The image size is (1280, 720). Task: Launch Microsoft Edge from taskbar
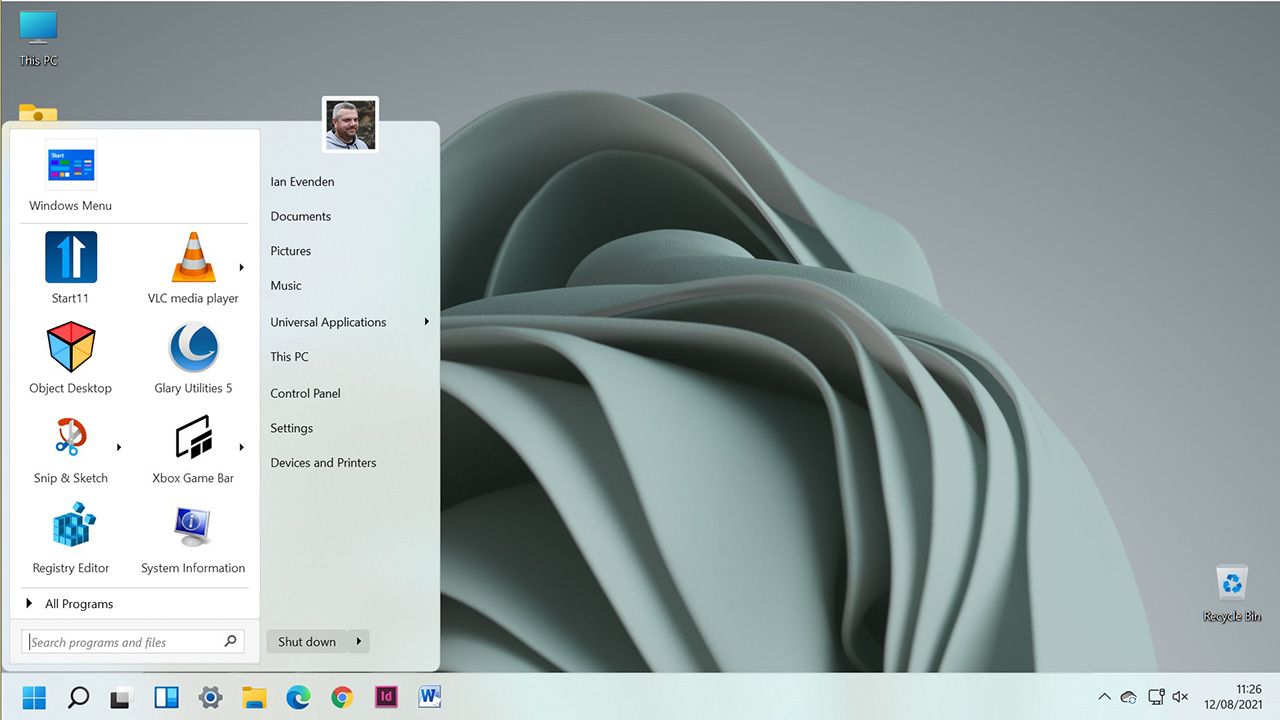click(x=298, y=697)
